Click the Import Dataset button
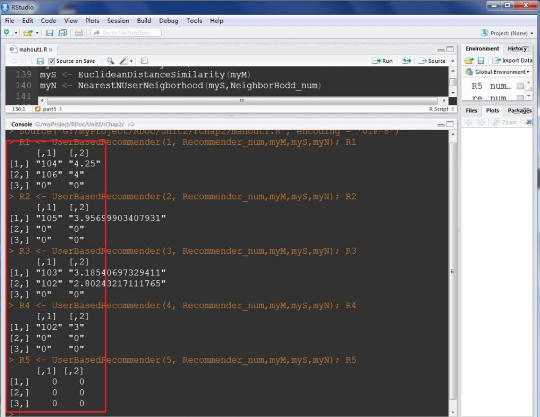This screenshot has height=417, width=540. [x=512, y=61]
